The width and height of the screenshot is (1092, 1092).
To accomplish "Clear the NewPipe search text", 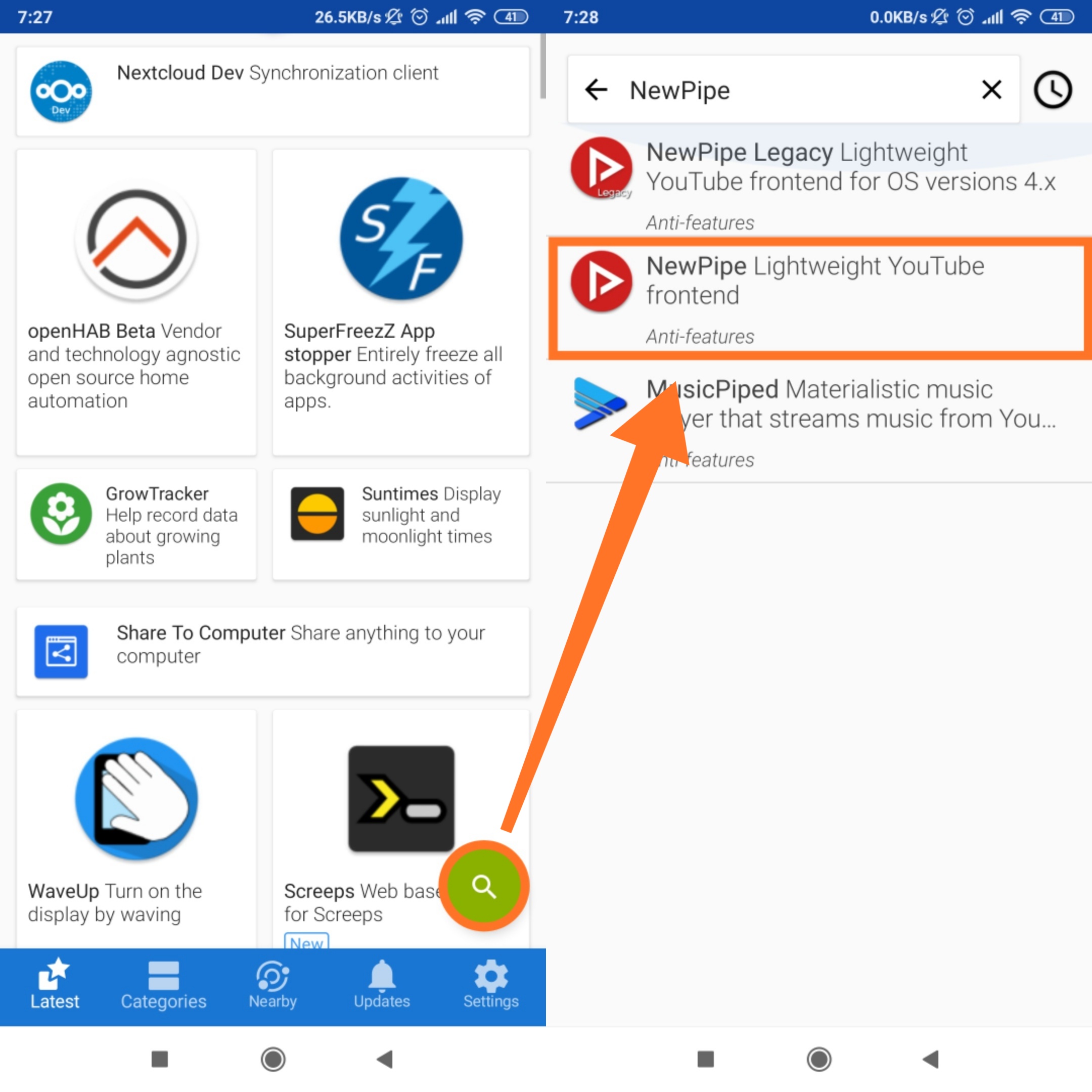I will click(991, 90).
